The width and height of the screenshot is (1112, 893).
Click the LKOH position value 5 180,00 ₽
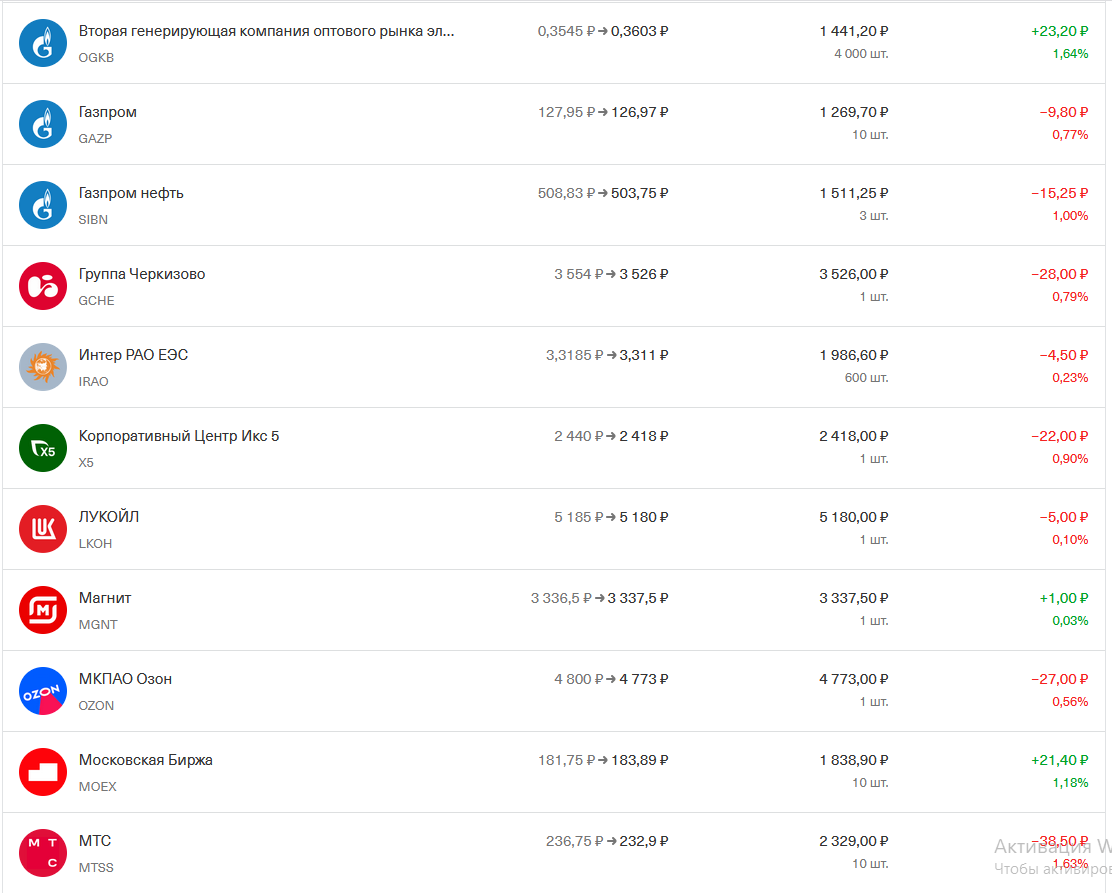pos(853,517)
